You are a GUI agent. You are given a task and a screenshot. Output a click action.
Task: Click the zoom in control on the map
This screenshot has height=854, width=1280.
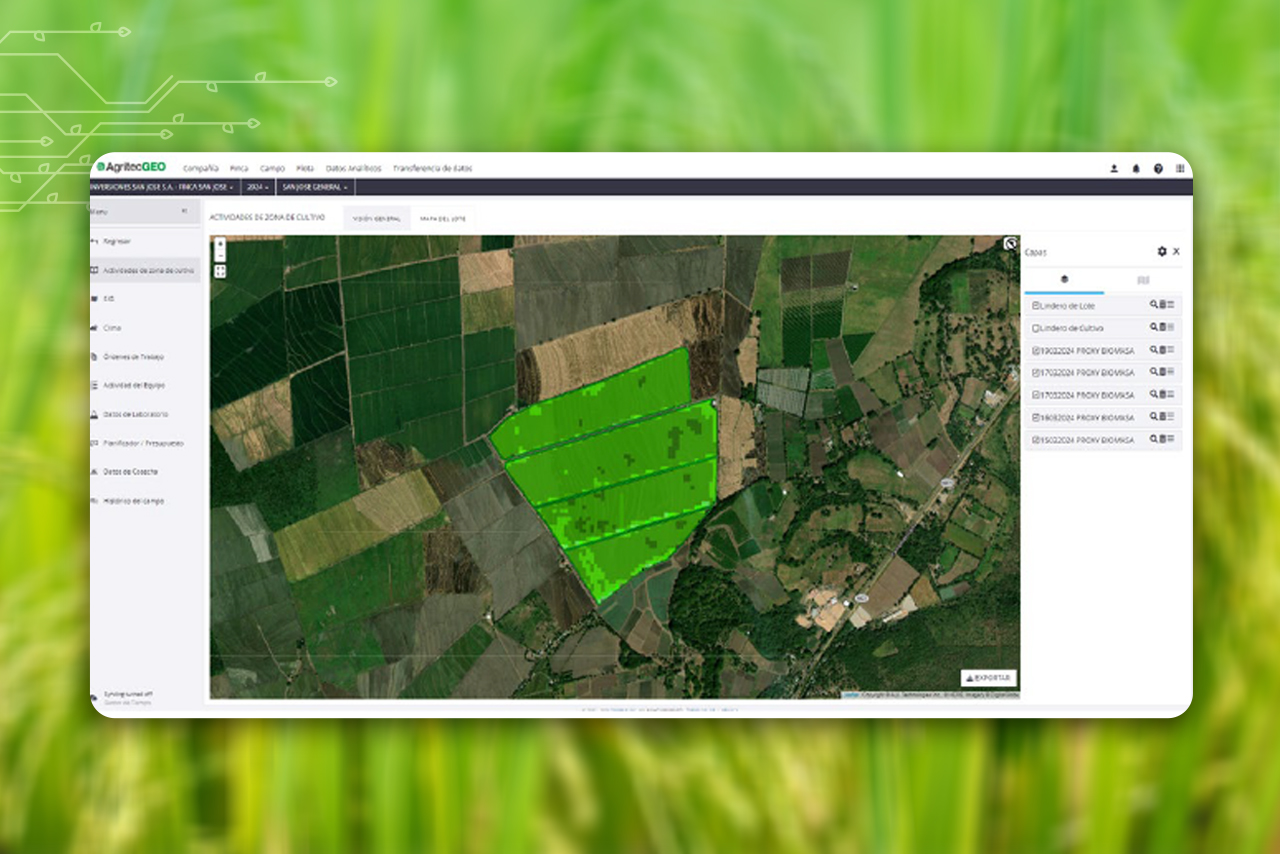[x=221, y=244]
